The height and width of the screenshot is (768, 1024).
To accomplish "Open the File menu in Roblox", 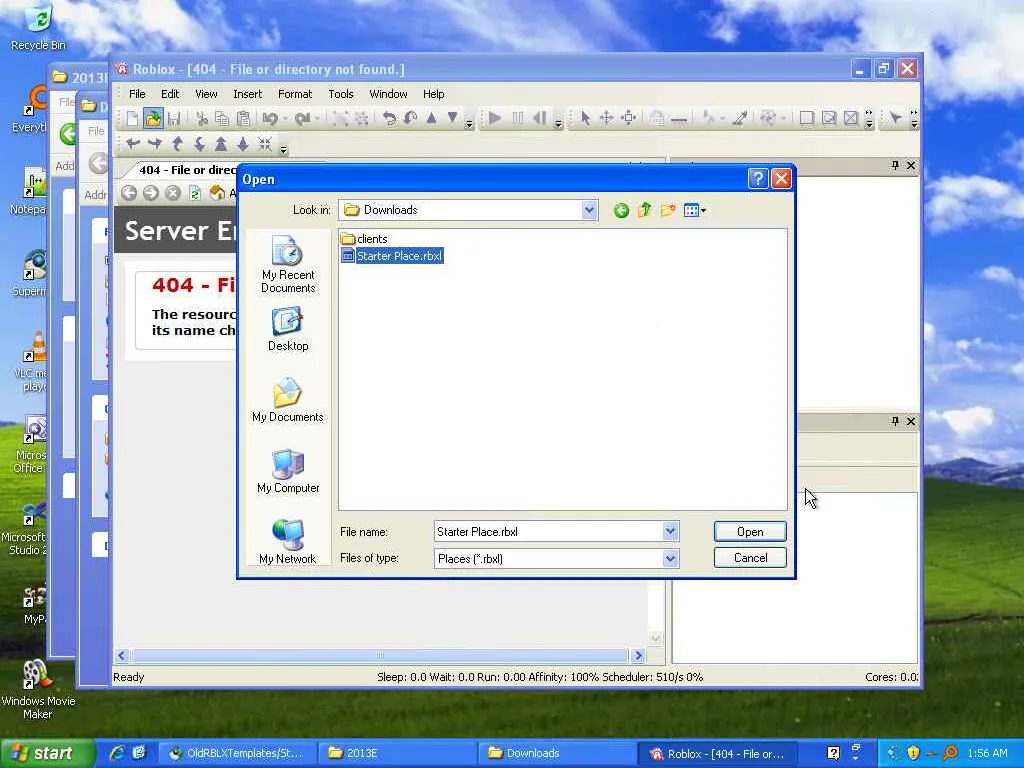I will click(x=137, y=94).
